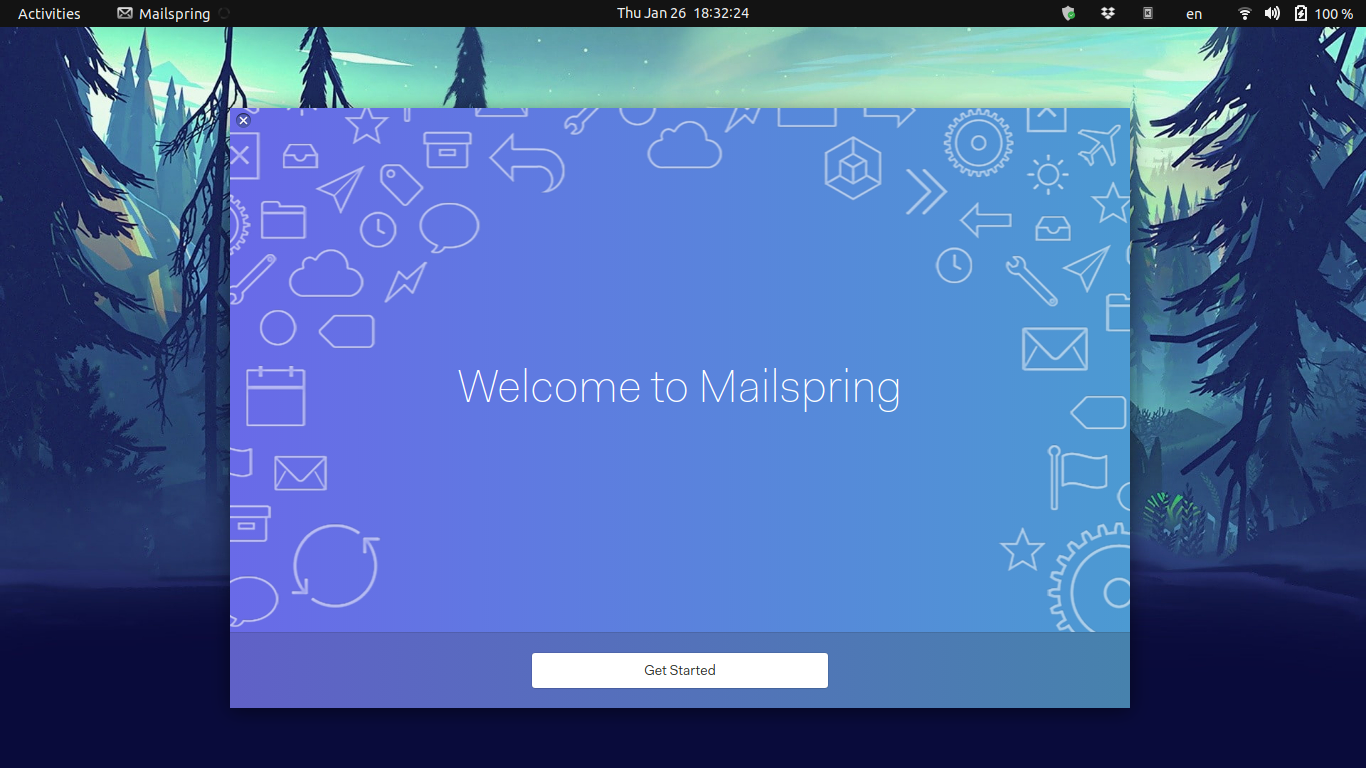Screen dimensions: 1366x768
Task: Click the speech bubble icon
Action: (x=446, y=227)
